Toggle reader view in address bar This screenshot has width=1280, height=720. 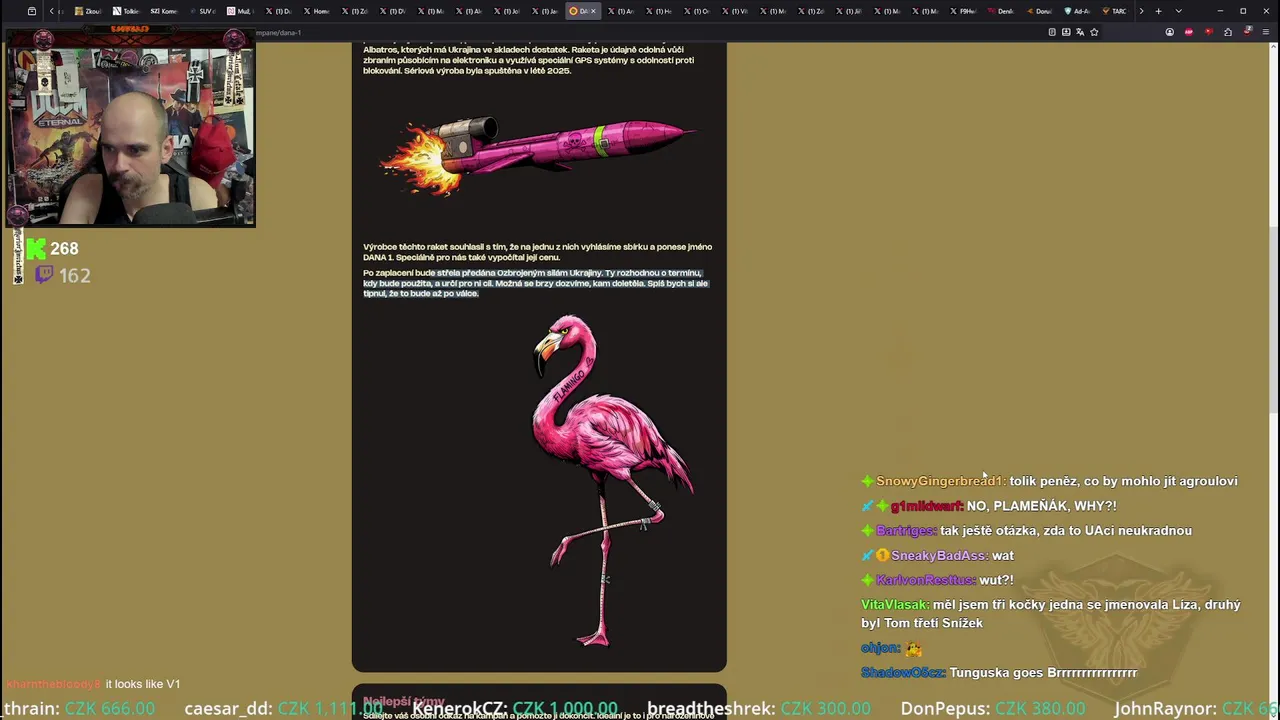pos(1052,32)
